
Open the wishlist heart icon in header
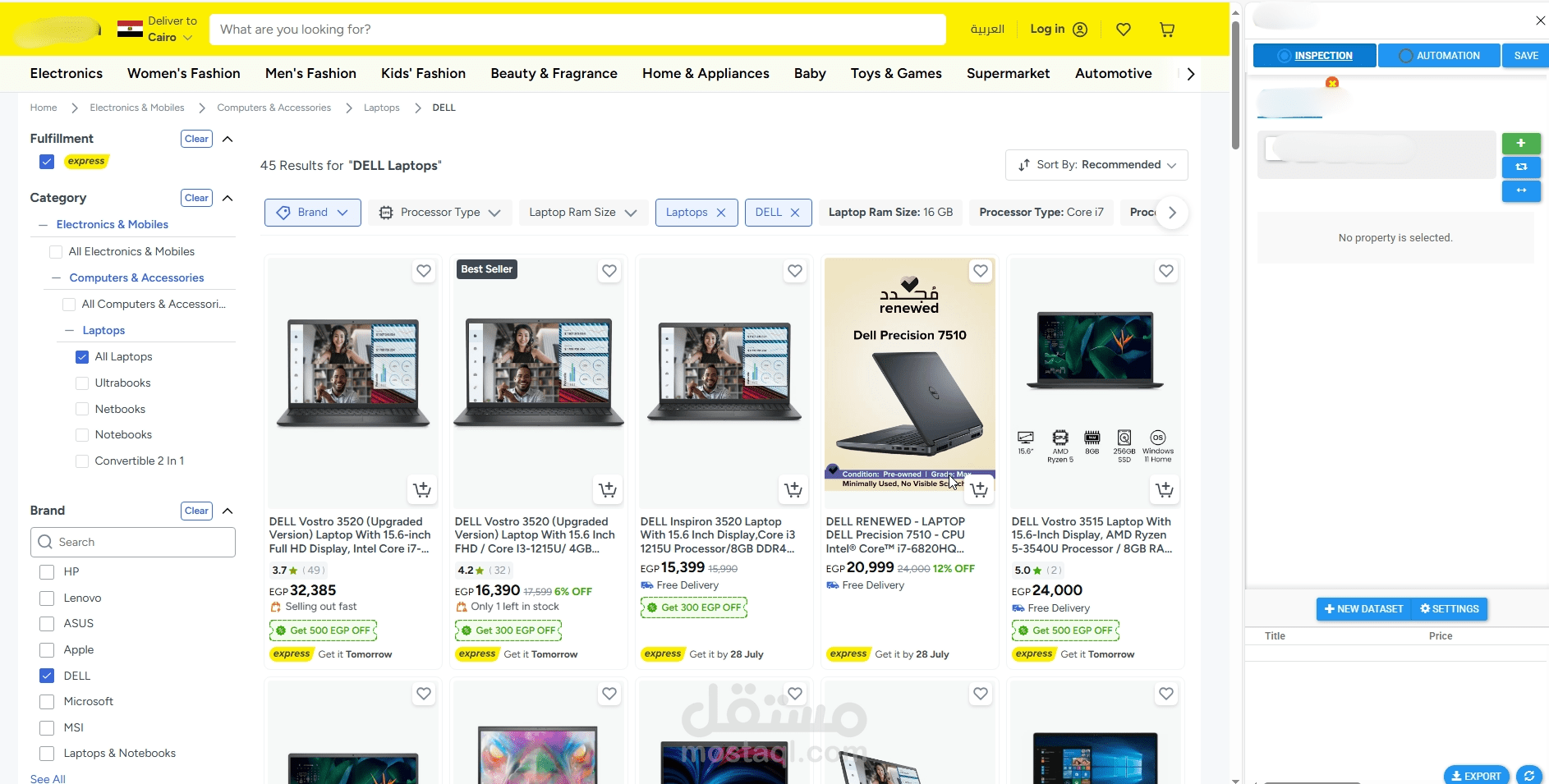point(1124,30)
